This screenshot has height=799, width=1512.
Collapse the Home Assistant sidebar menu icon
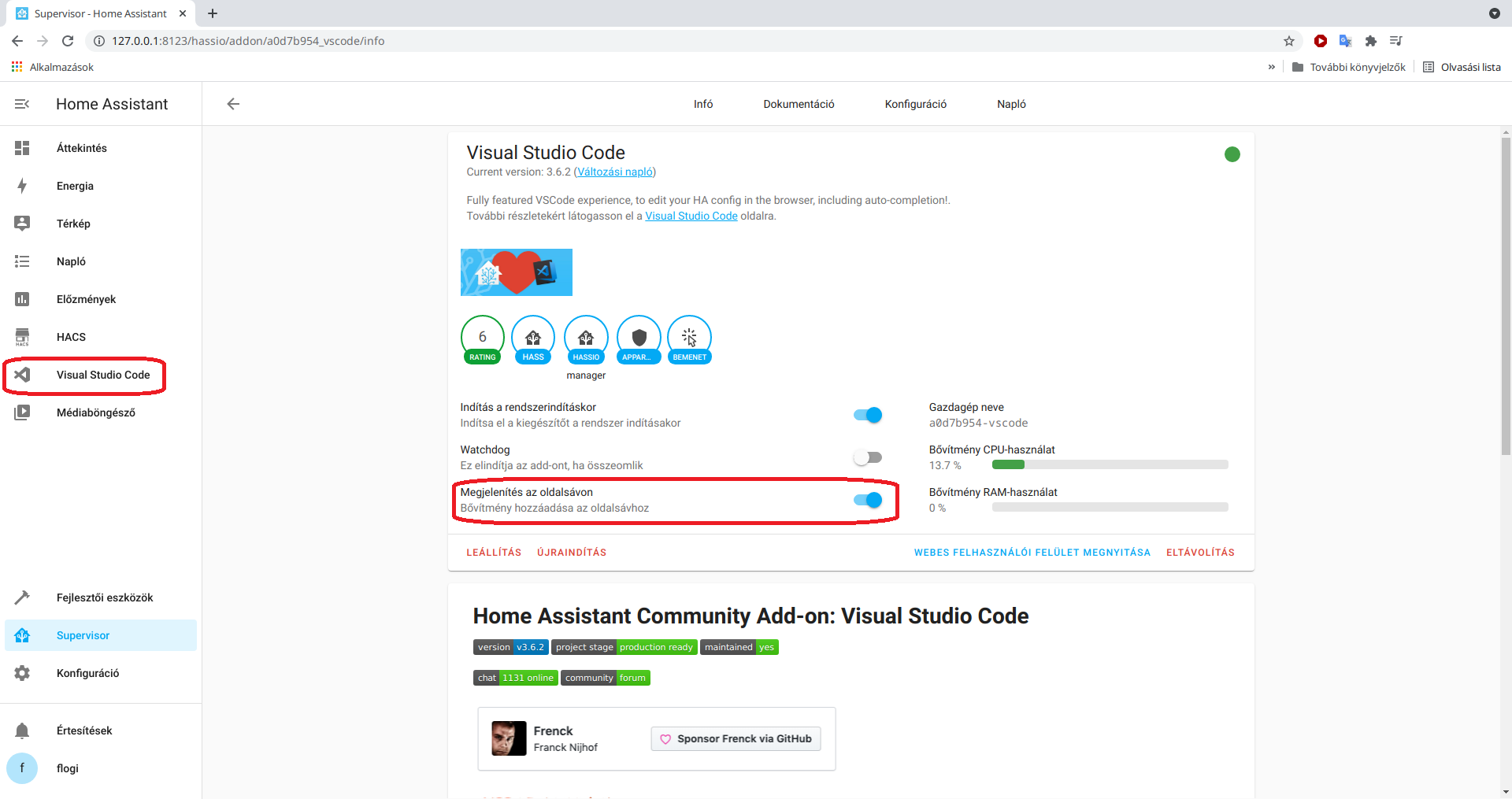pyautogui.click(x=22, y=104)
